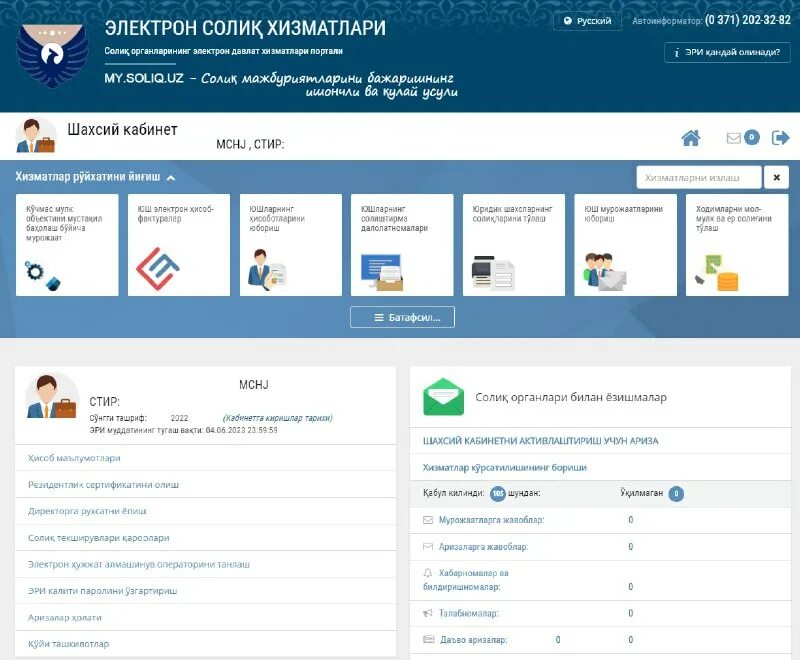Open 'Қўйи ташкилотлар' item
Image resolution: width=800 pixels, height=660 pixels.
(x=206, y=644)
